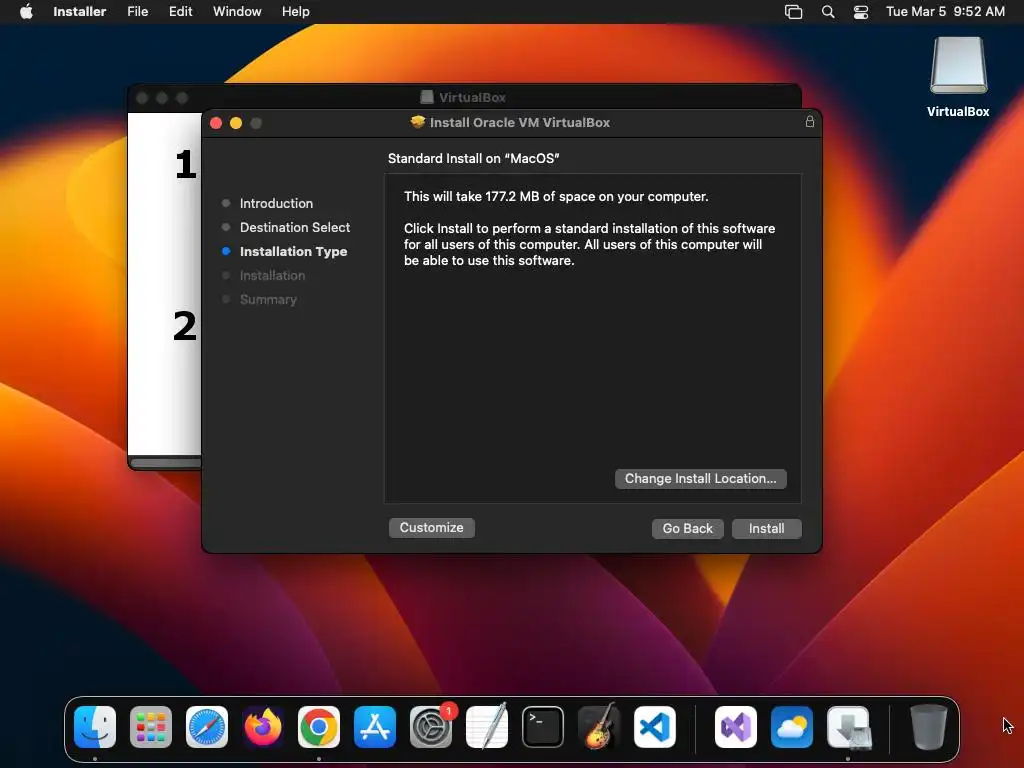Click the dimmed Installation step

click(x=272, y=276)
